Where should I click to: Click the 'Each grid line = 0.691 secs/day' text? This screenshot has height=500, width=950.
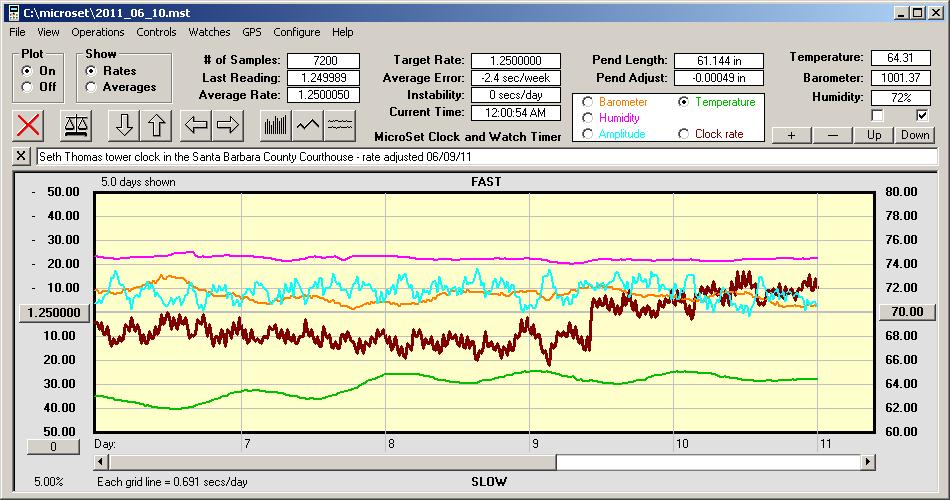click(172, 482)
